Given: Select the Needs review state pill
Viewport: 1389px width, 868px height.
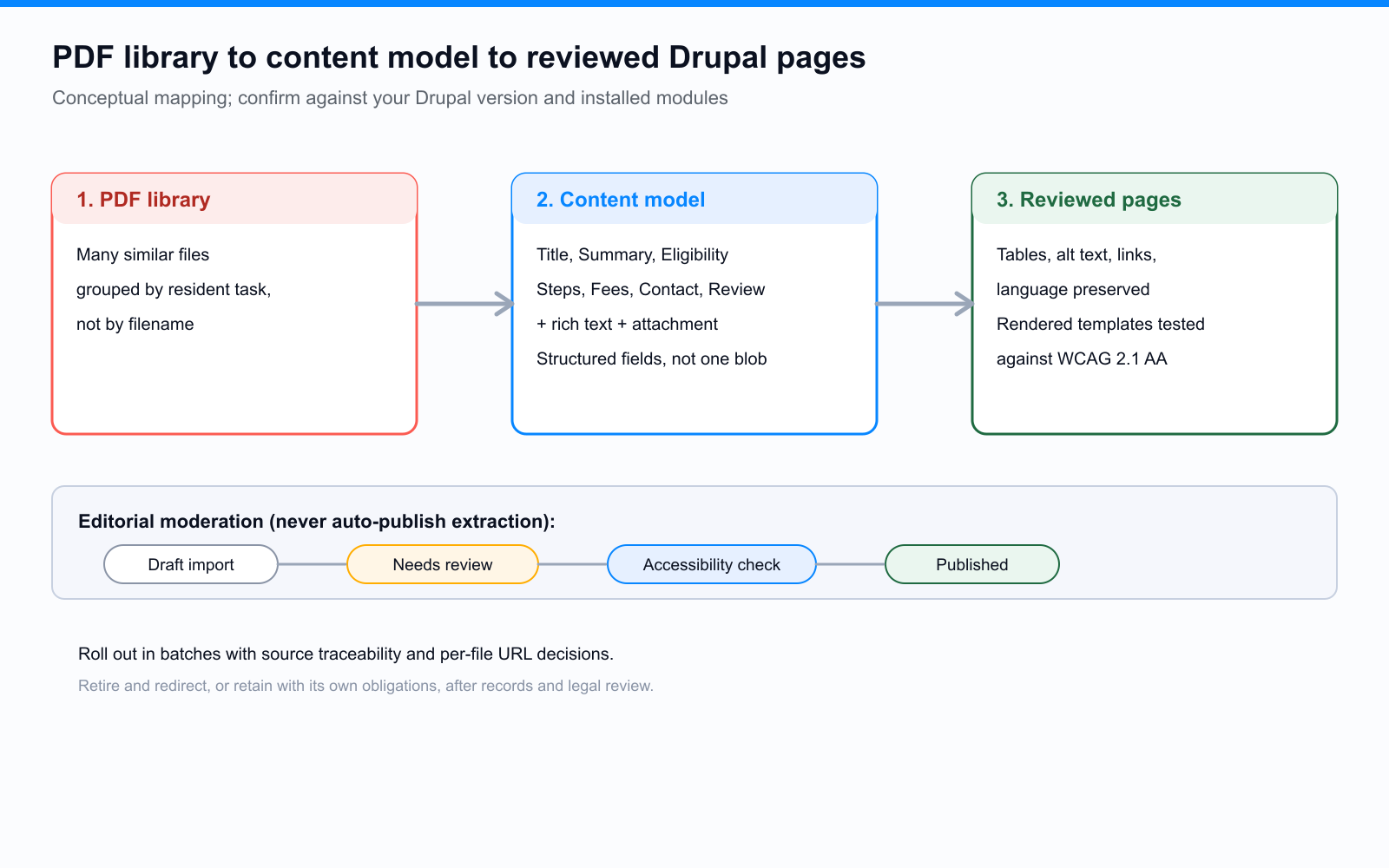Looking at the screenshot, I should tap(443, 564).
